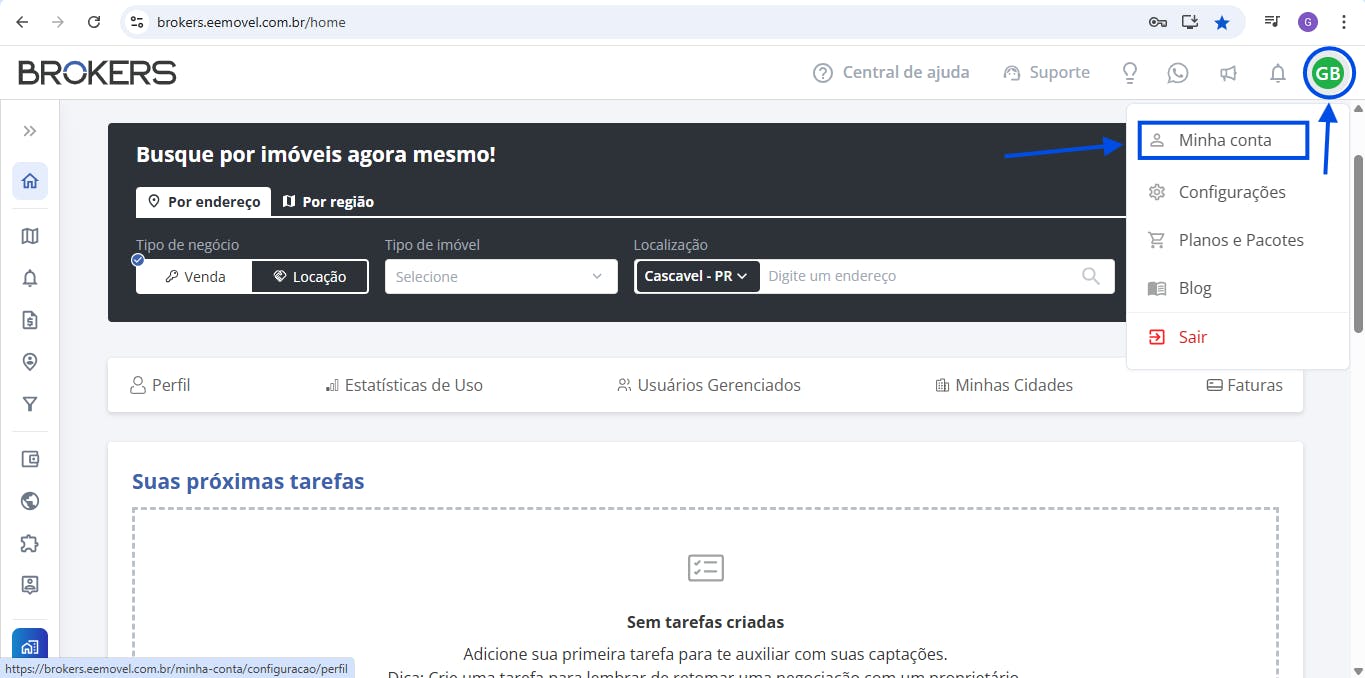Open Cascavel - PR city dropdown
Viewport: 1365px width, 678px height.
(697, 276)
